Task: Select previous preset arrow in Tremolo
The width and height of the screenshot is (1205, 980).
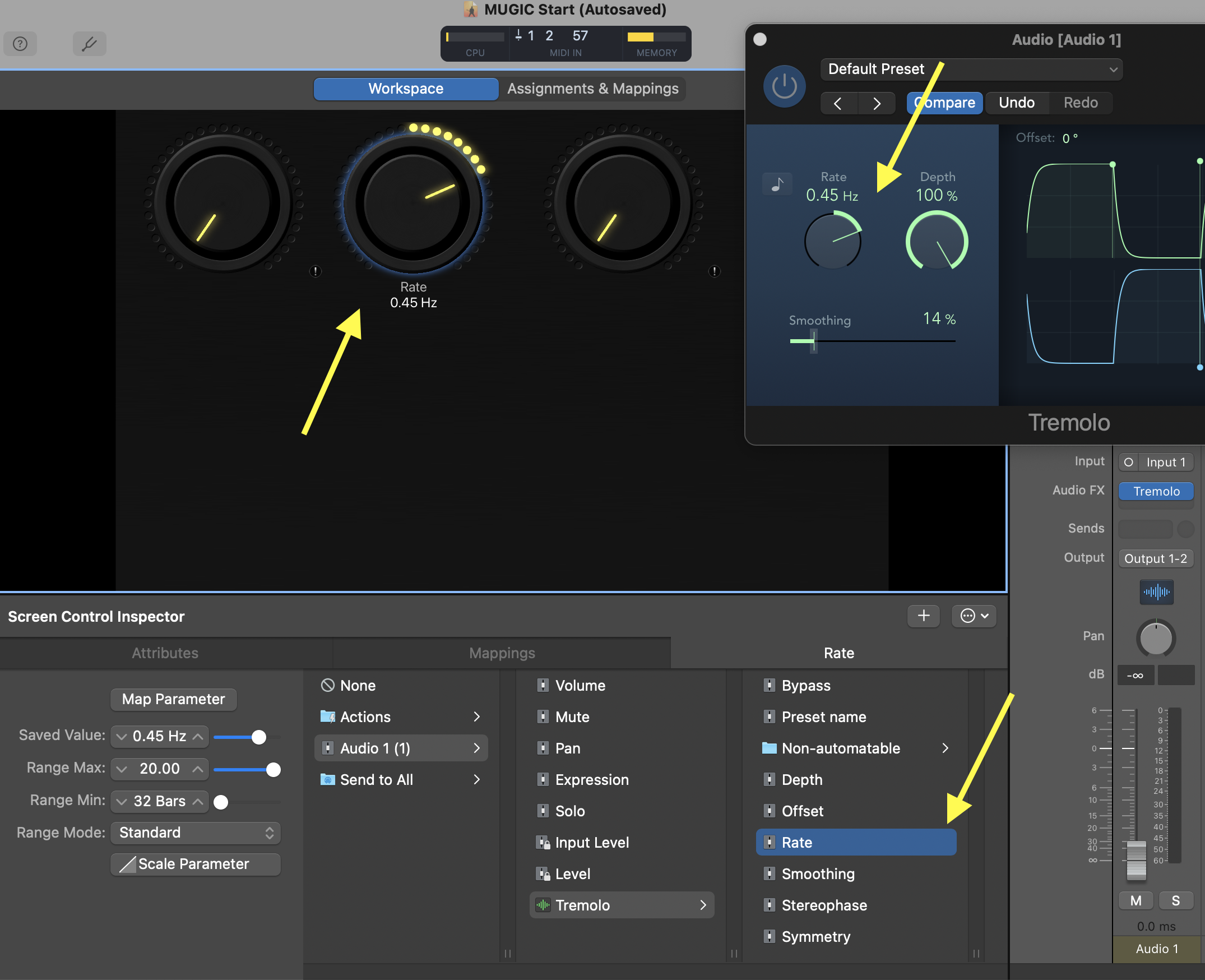Action: pyautogui.click(x=838, y=103)
